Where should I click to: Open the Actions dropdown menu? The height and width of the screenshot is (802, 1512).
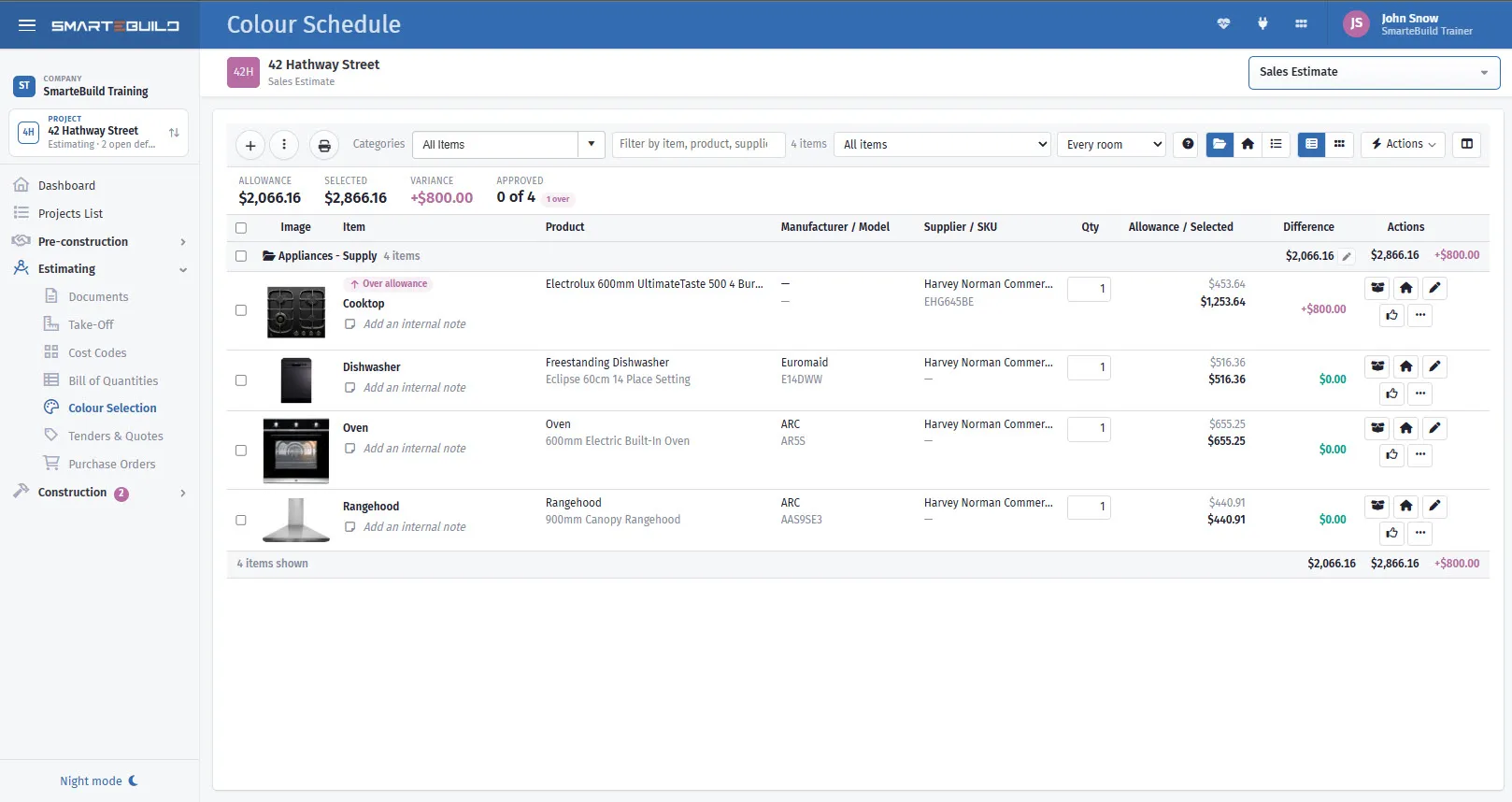(1403, 144)
